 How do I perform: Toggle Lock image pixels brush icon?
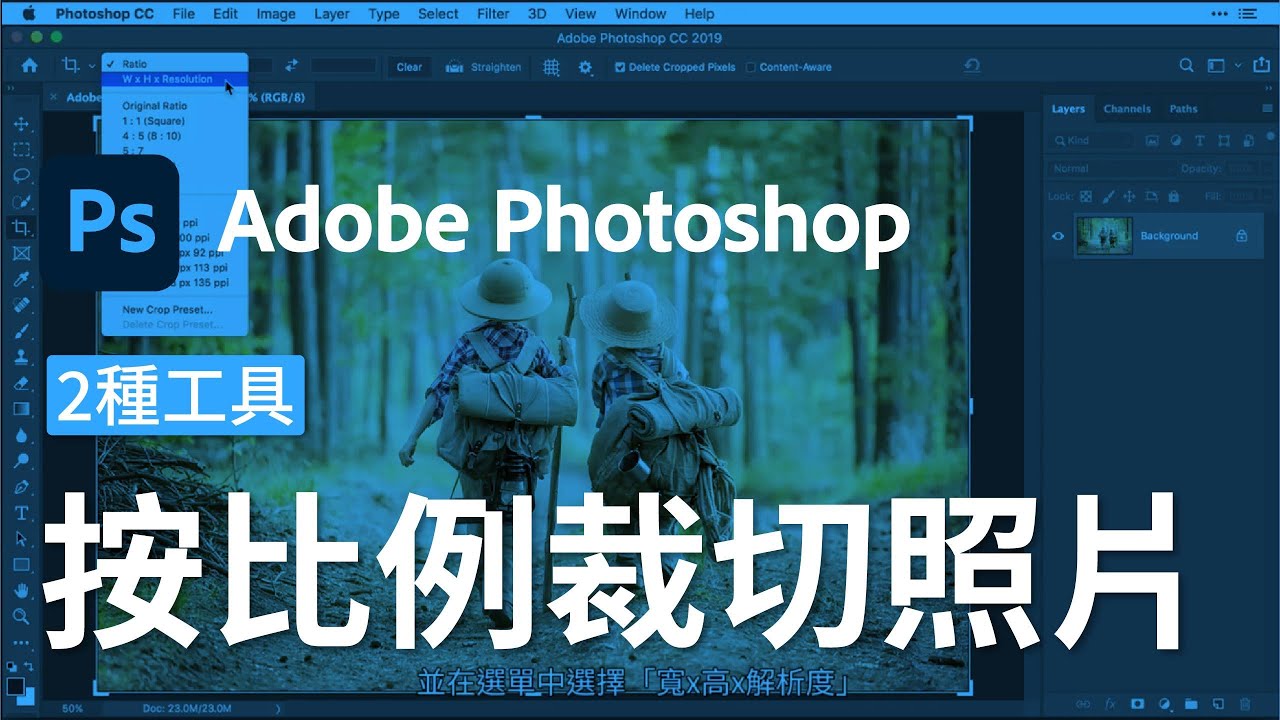coord(1108,197)
